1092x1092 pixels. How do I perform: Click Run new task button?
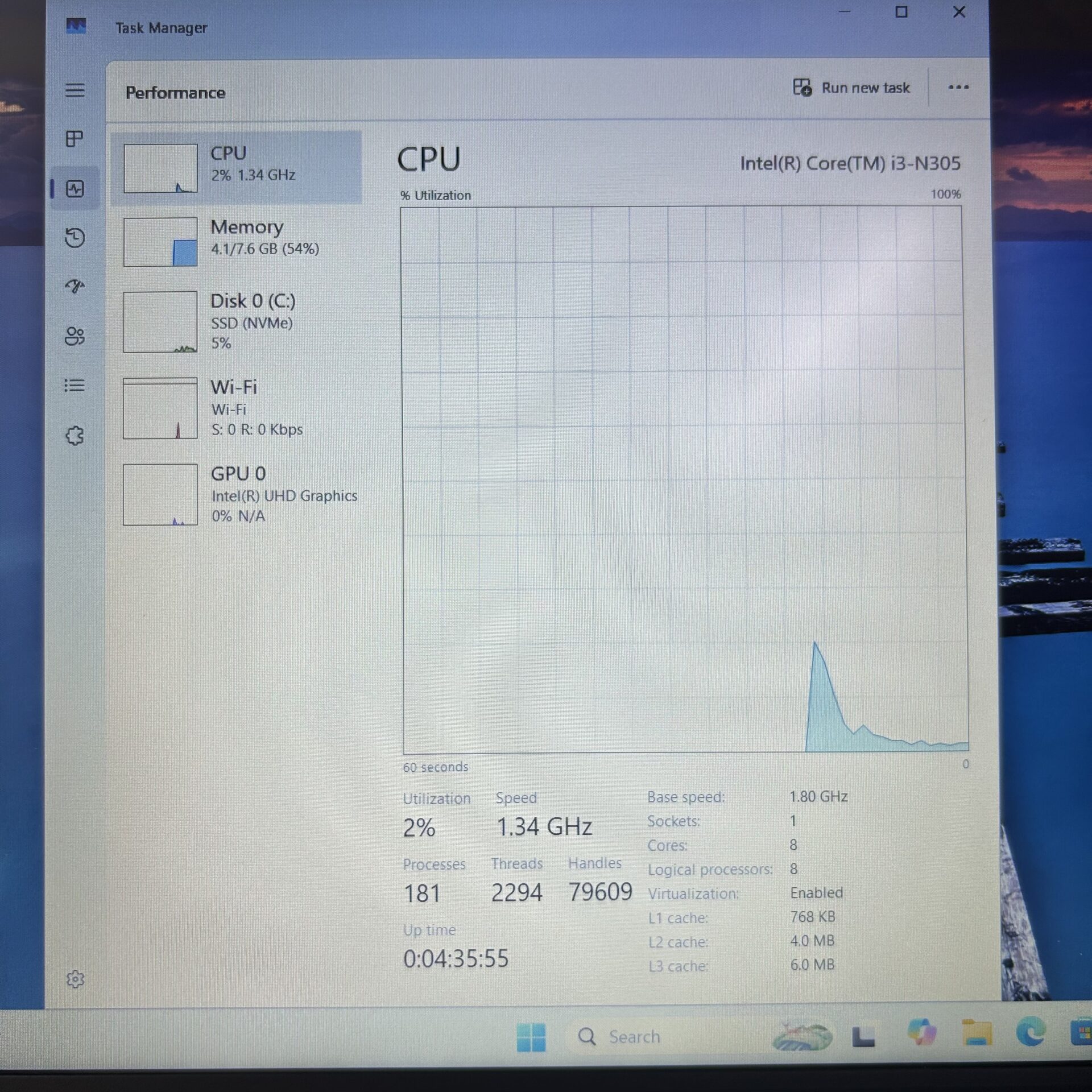coord(851,88)
